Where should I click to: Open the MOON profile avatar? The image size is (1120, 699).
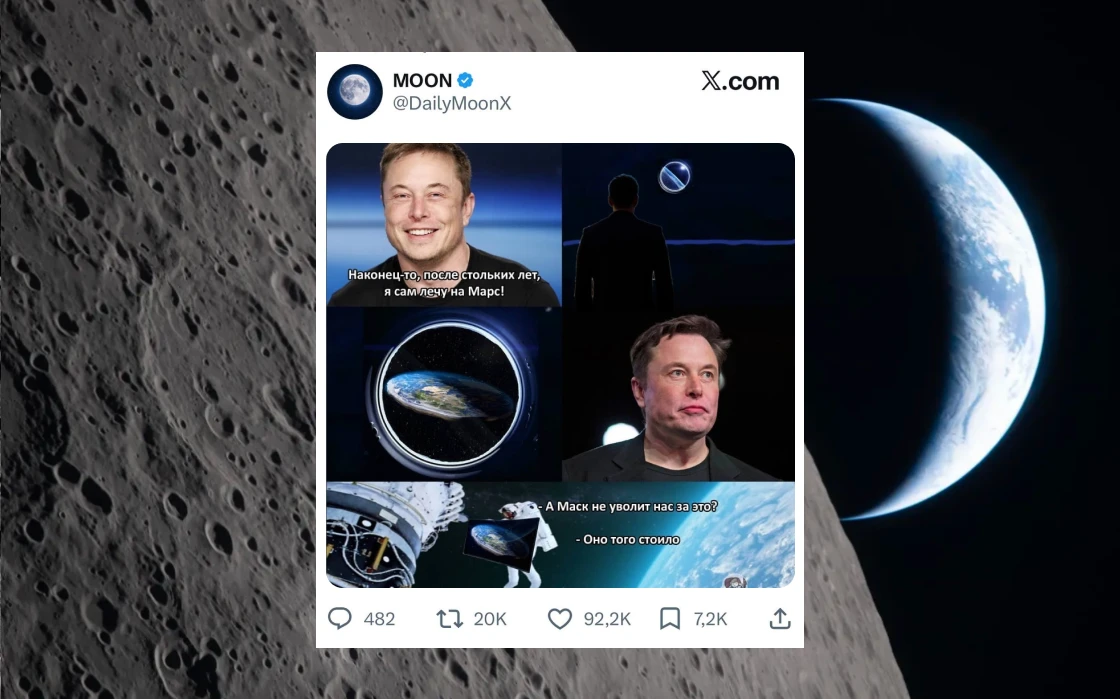click(x=355, y=91)
